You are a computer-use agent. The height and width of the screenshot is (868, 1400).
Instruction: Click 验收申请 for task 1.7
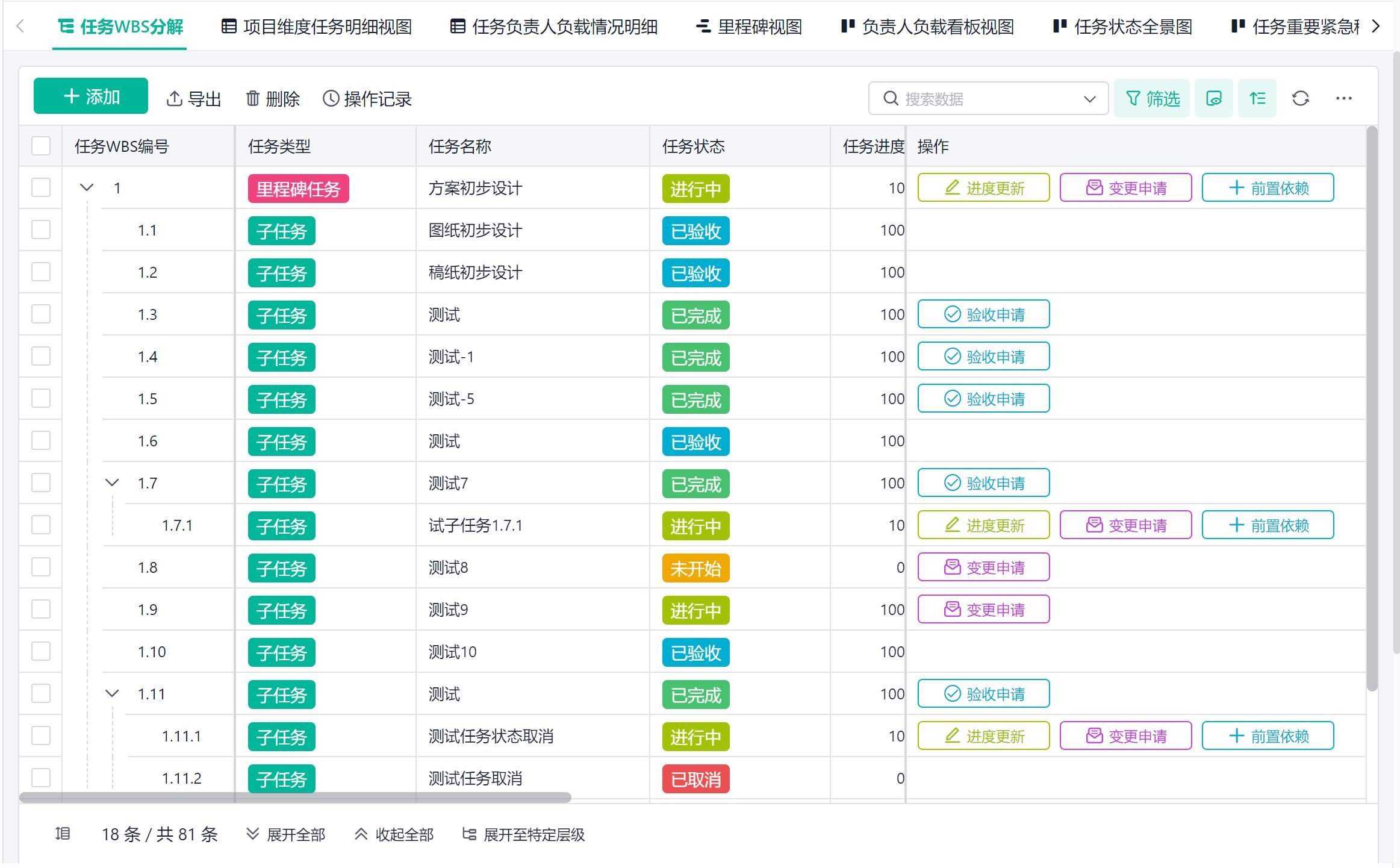pos(983,482)
